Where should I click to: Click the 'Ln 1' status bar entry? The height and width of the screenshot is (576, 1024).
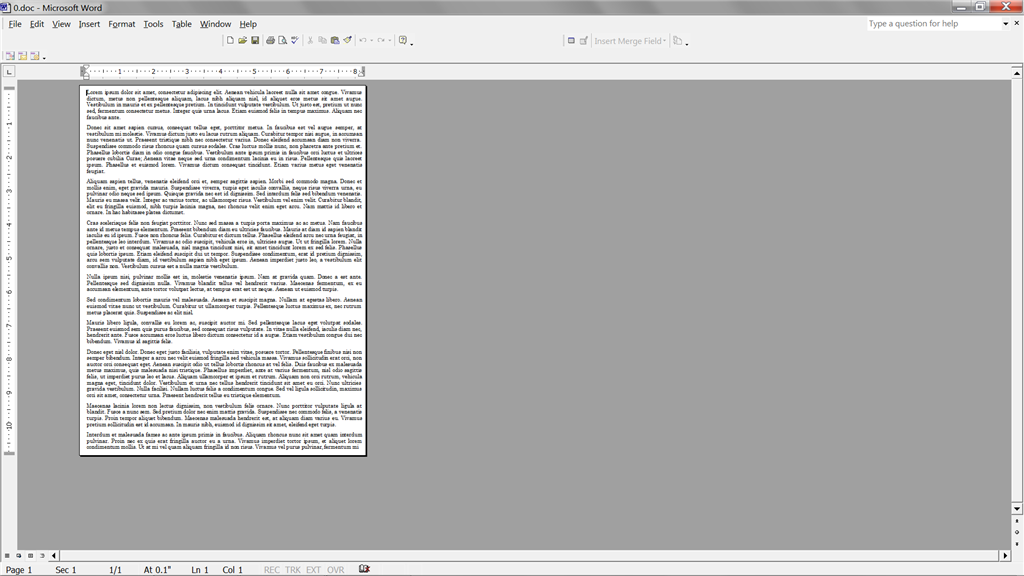200,569
